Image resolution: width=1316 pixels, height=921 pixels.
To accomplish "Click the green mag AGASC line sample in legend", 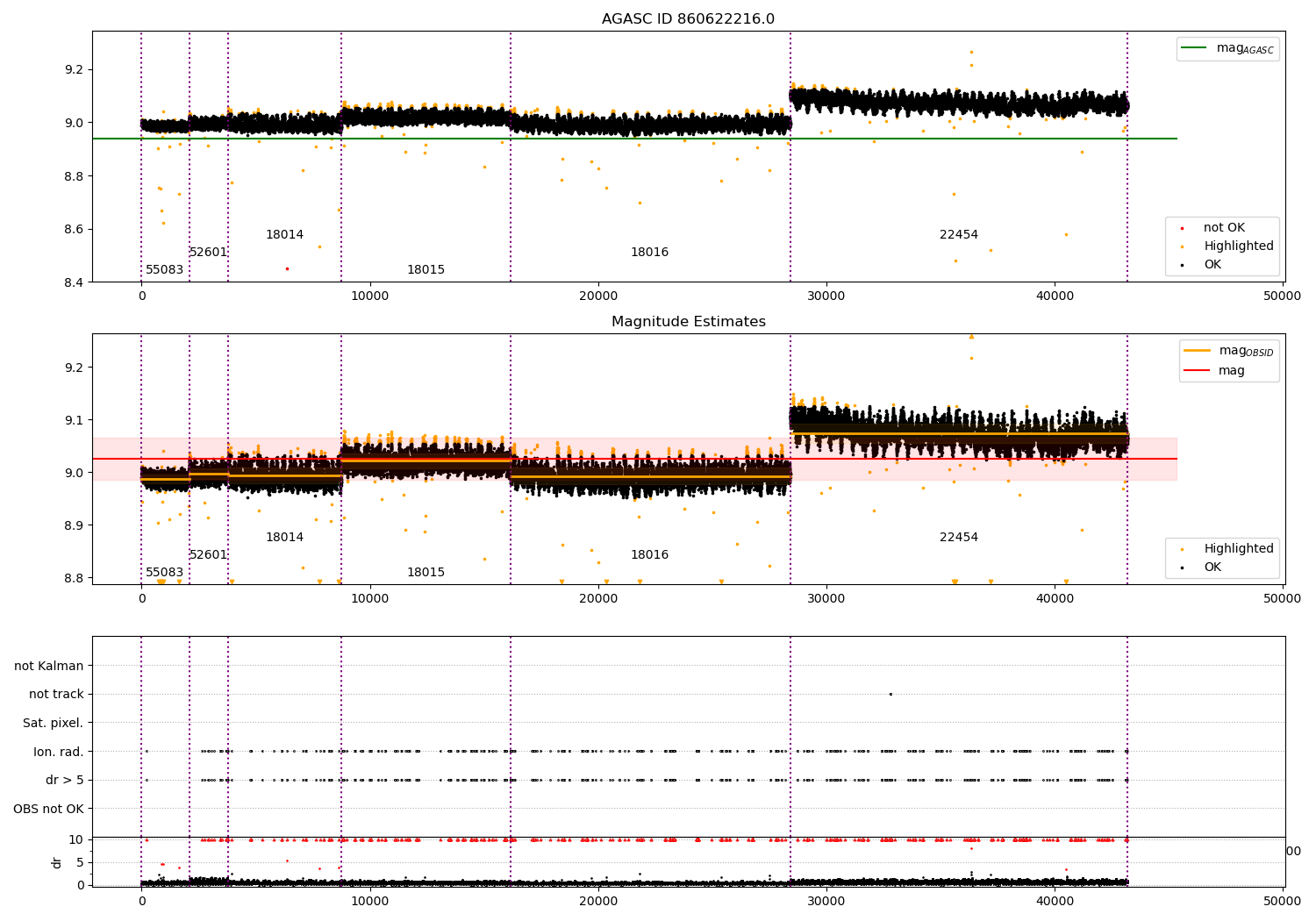I will click(1193, 48).
